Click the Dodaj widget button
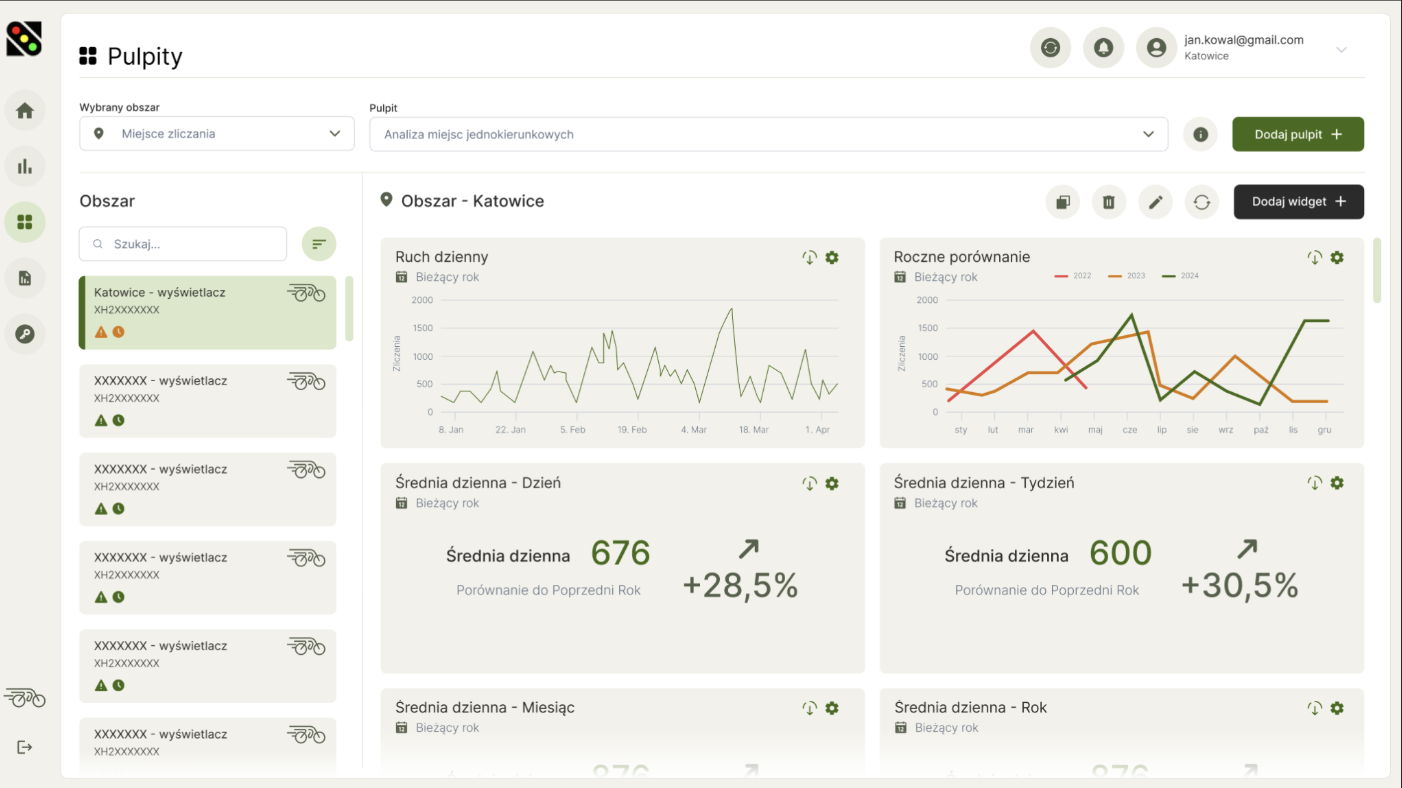Screen dimensions: 1402x788 point(1298,202)
